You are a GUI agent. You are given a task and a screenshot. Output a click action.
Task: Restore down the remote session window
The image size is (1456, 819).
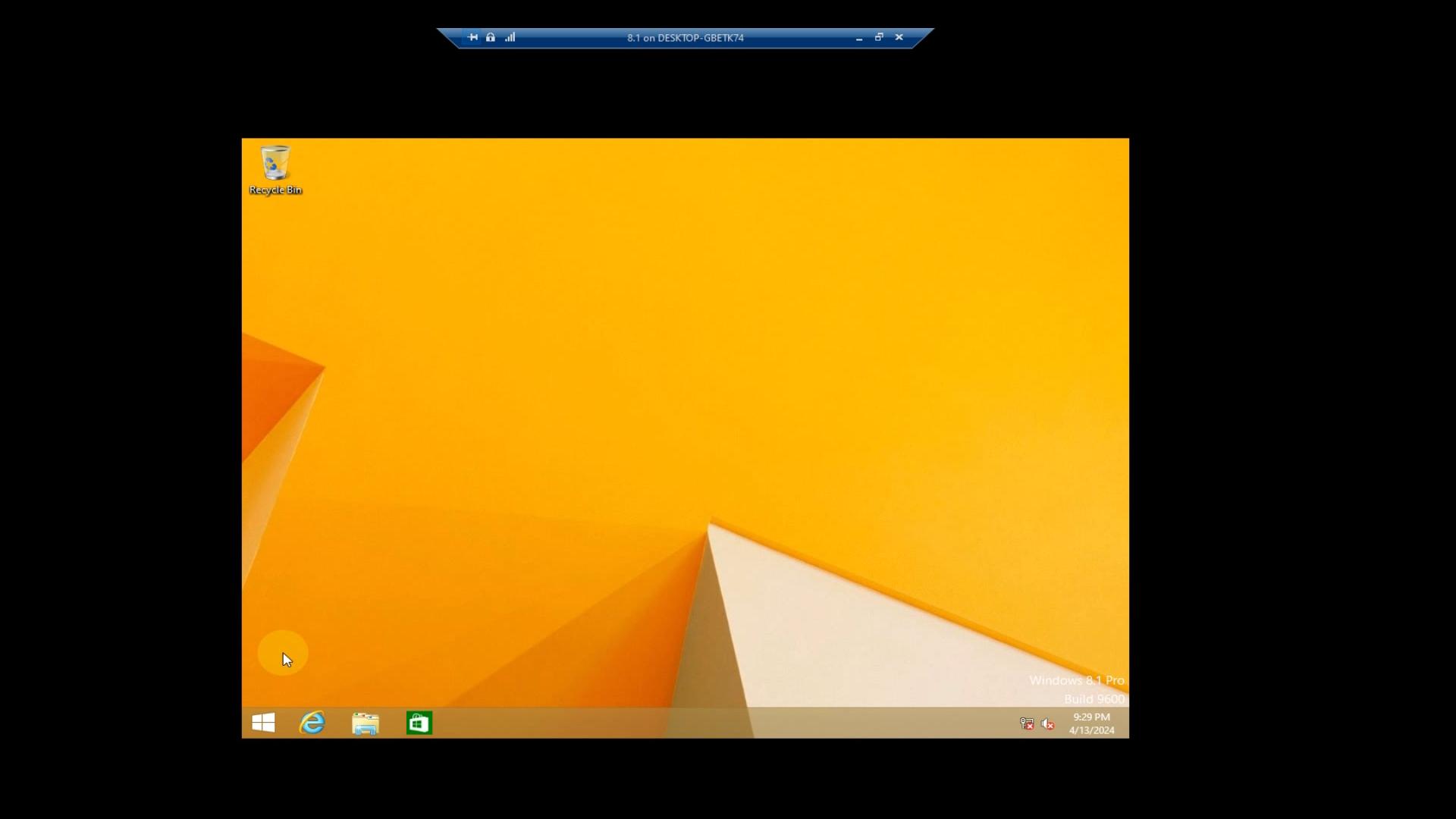879,37
